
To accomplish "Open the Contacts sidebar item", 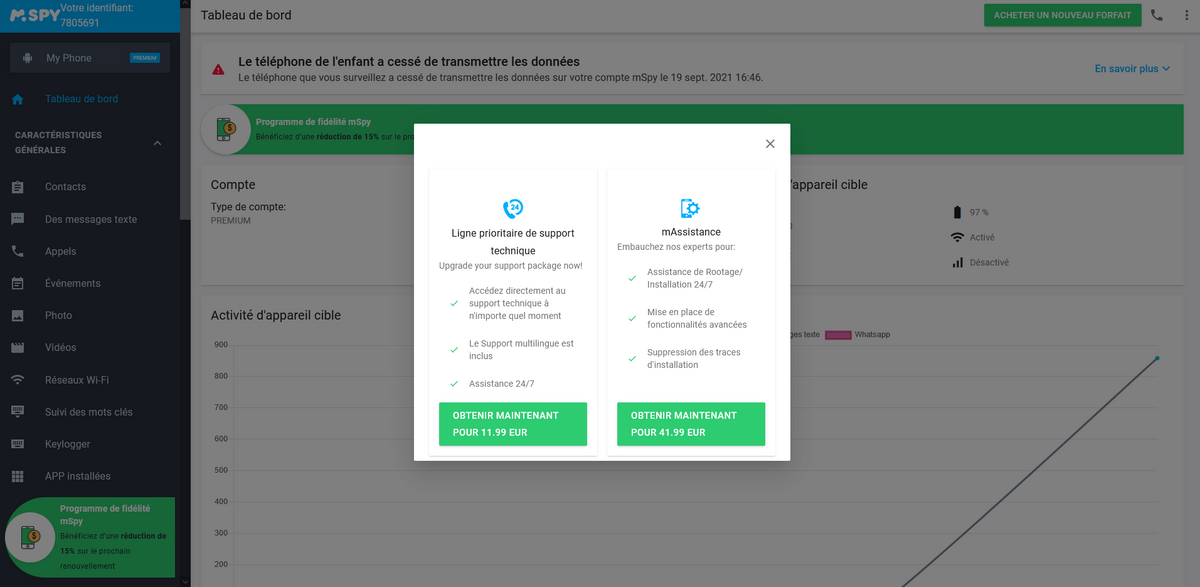I will tap(65, 187).
